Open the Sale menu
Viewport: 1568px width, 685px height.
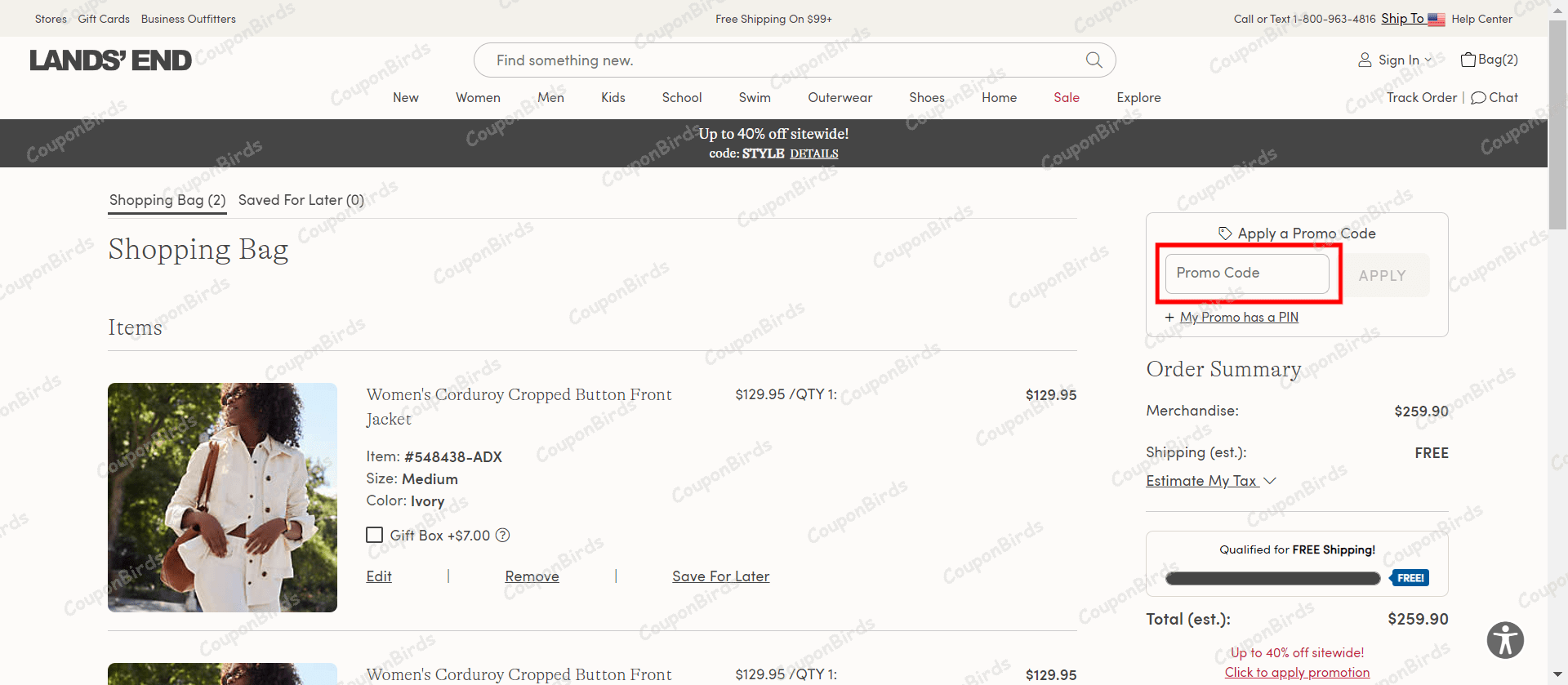pyautogui.click(x=1066, y=97)
